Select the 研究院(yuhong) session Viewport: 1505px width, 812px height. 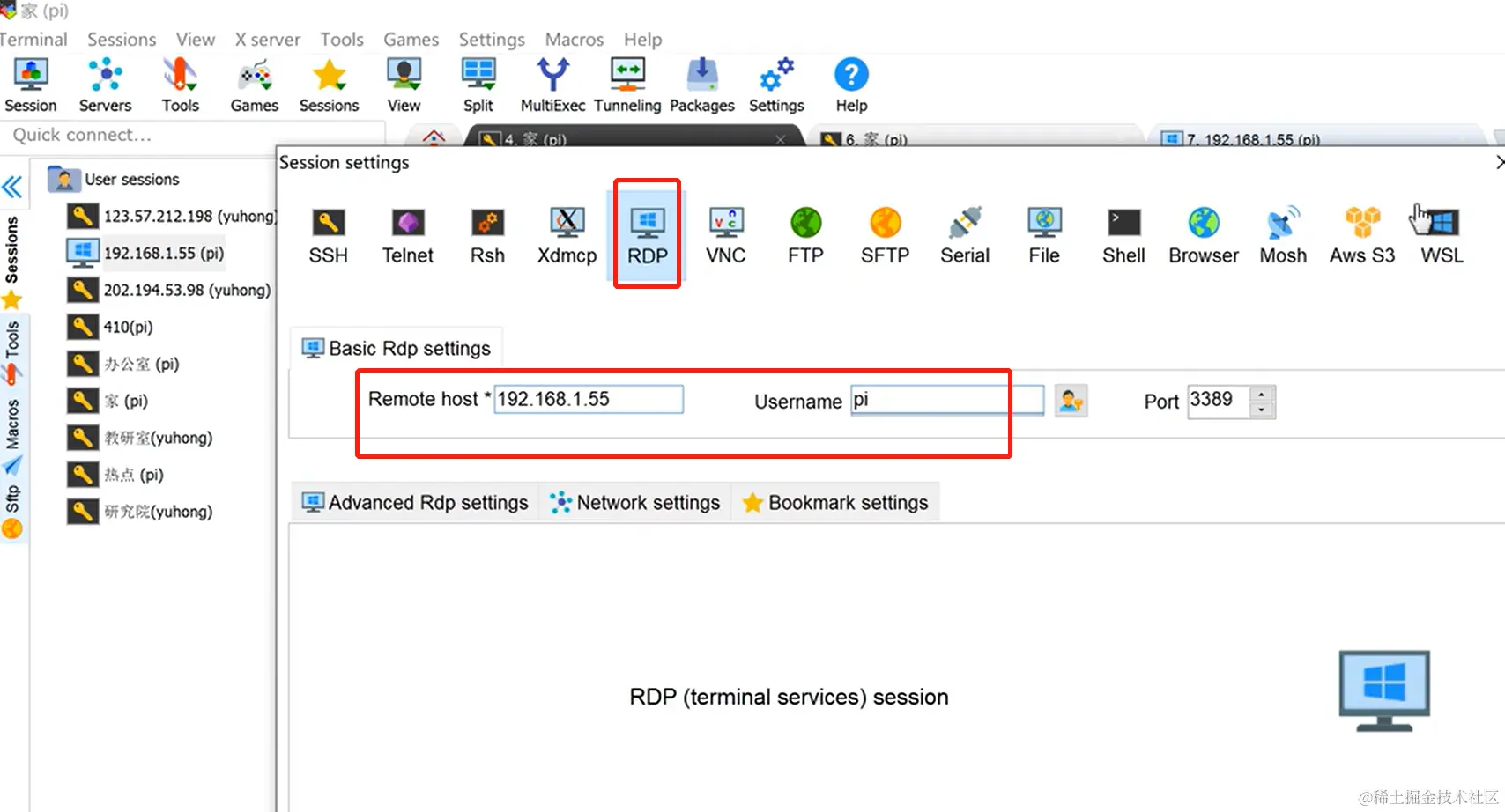point(141,512)
